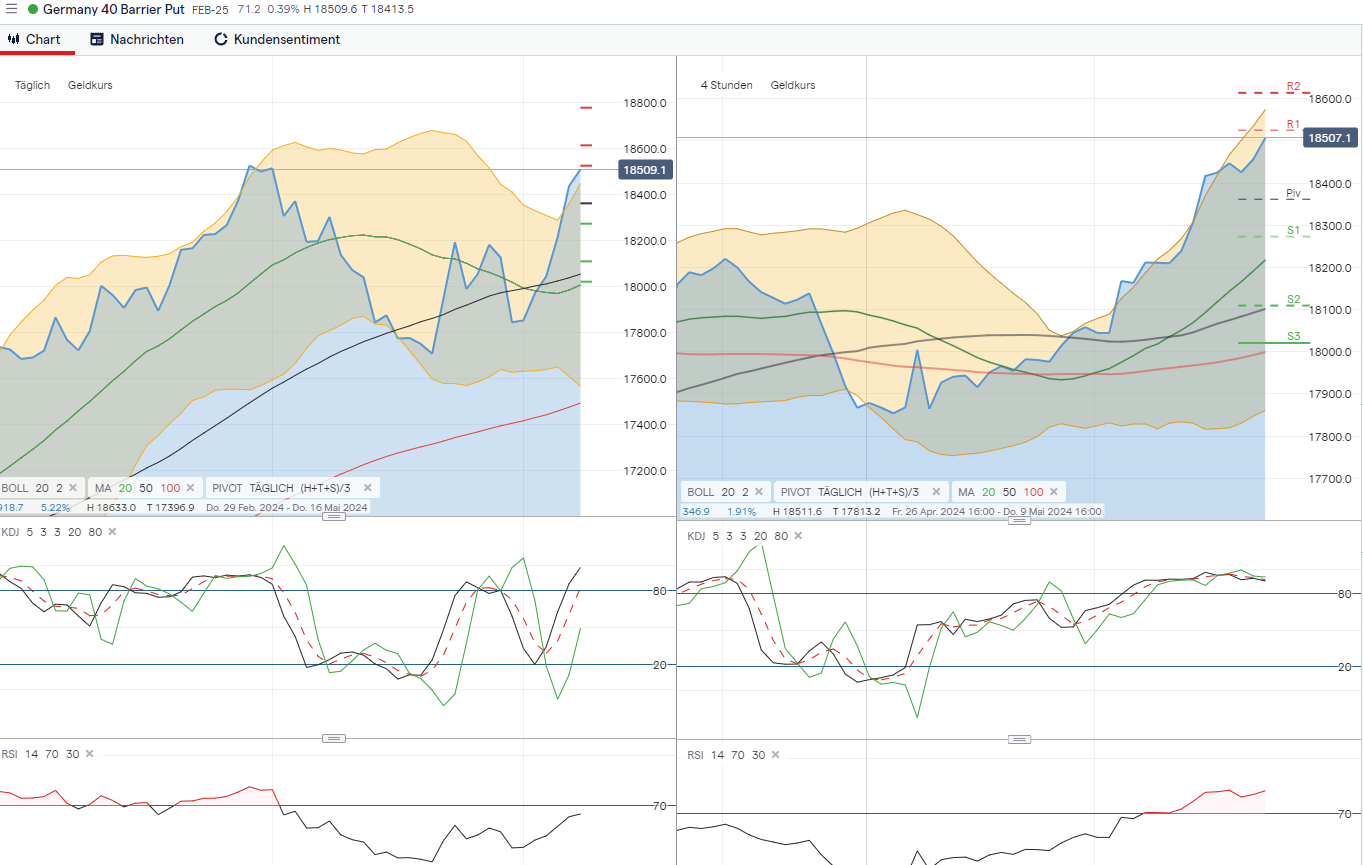Screen dimensions: 1363x865
Task: Click the KDJ 5 3 3 label on daily chart
Action: [x=51, y=532]
